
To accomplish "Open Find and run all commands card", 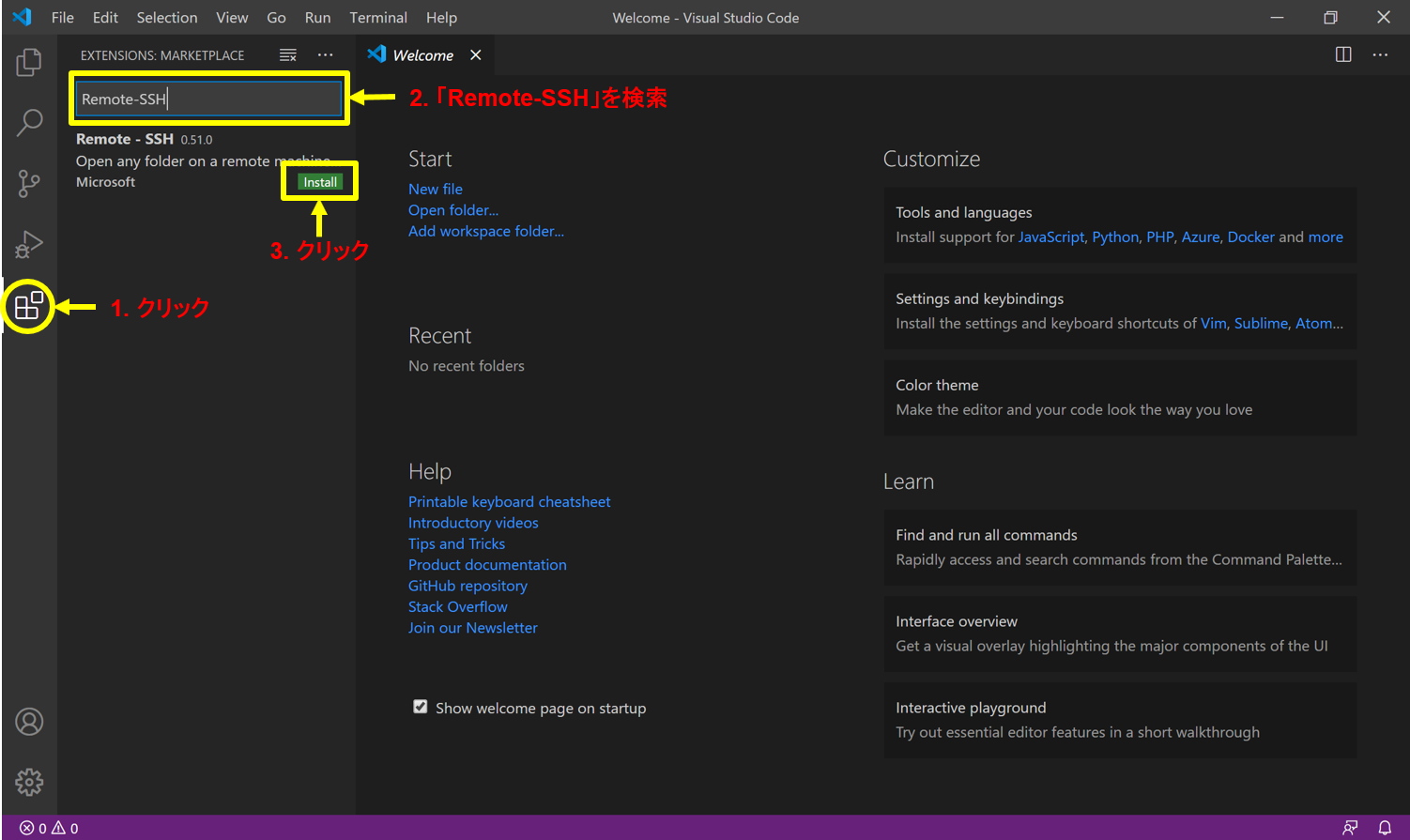I will pyautogui.click(x=1120, y=548).
